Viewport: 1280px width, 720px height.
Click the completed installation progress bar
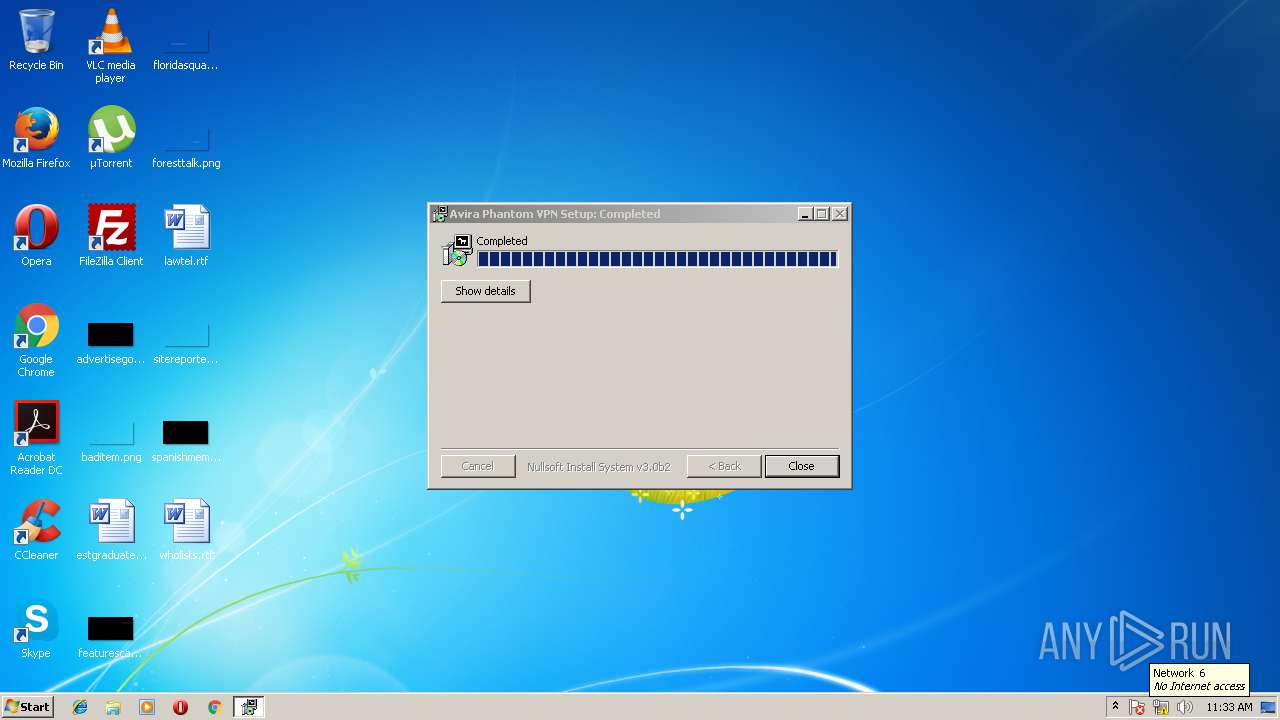[657, 259]
